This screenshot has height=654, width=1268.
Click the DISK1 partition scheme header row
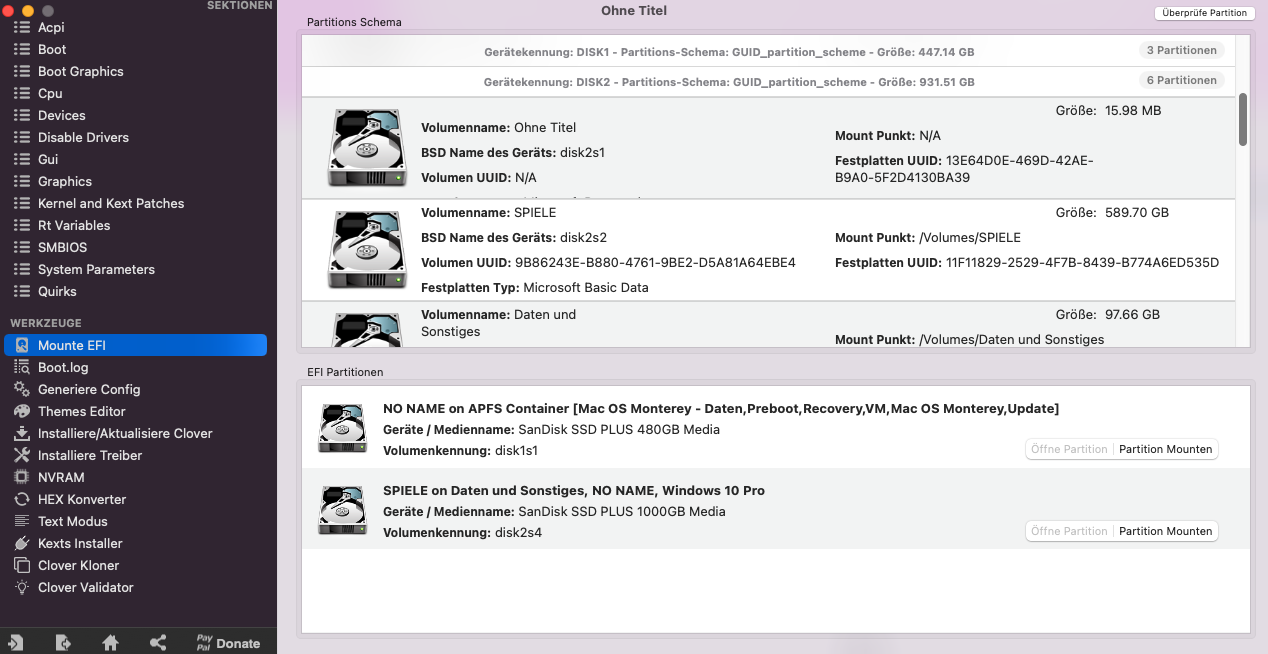(768, 51)
